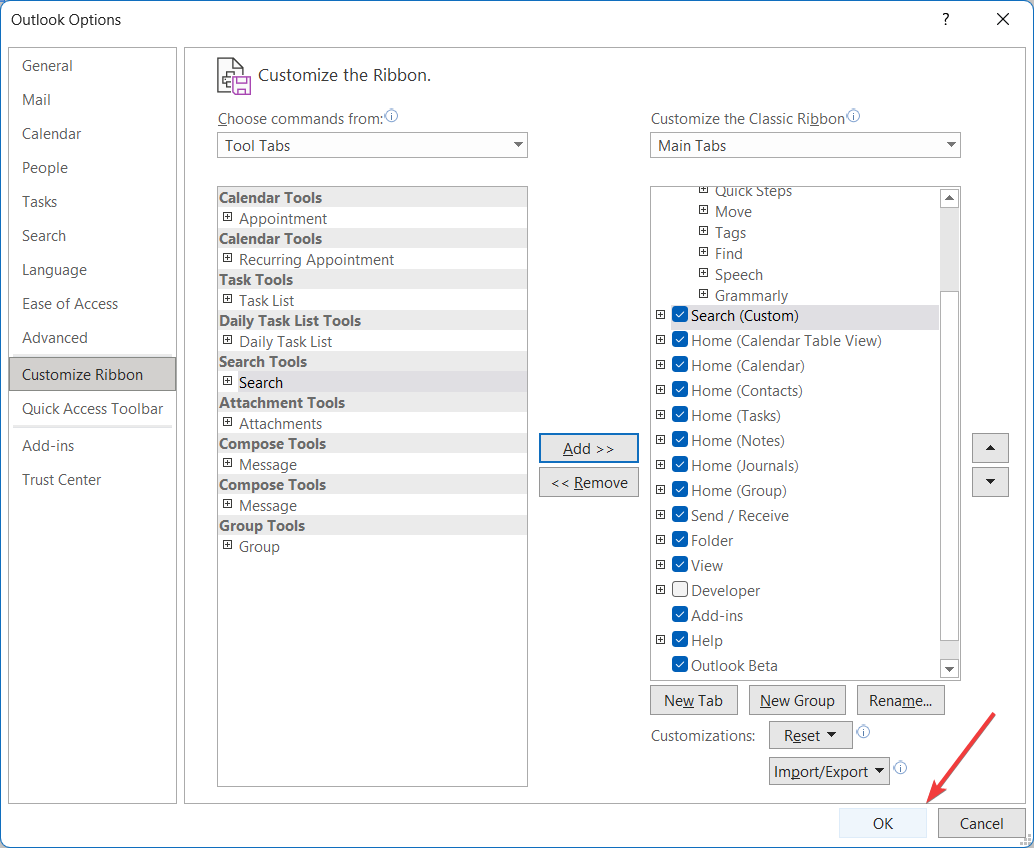Click the Help question mark in title bar
The height and width of the screenshot is (848, 1034).
(x=946, y=19)
